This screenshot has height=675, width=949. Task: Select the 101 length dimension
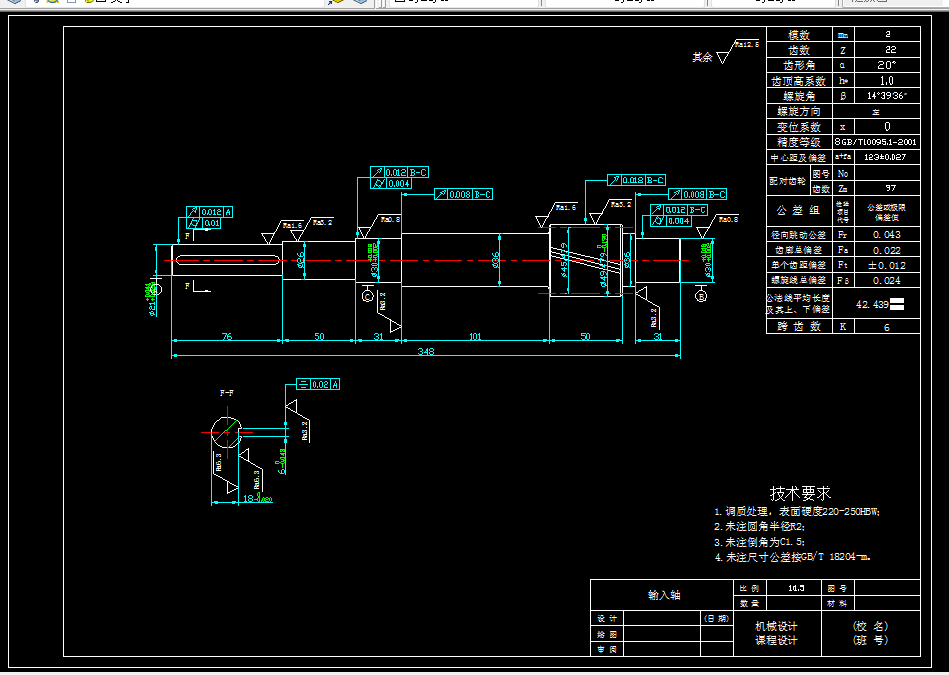tap(475, 336)
